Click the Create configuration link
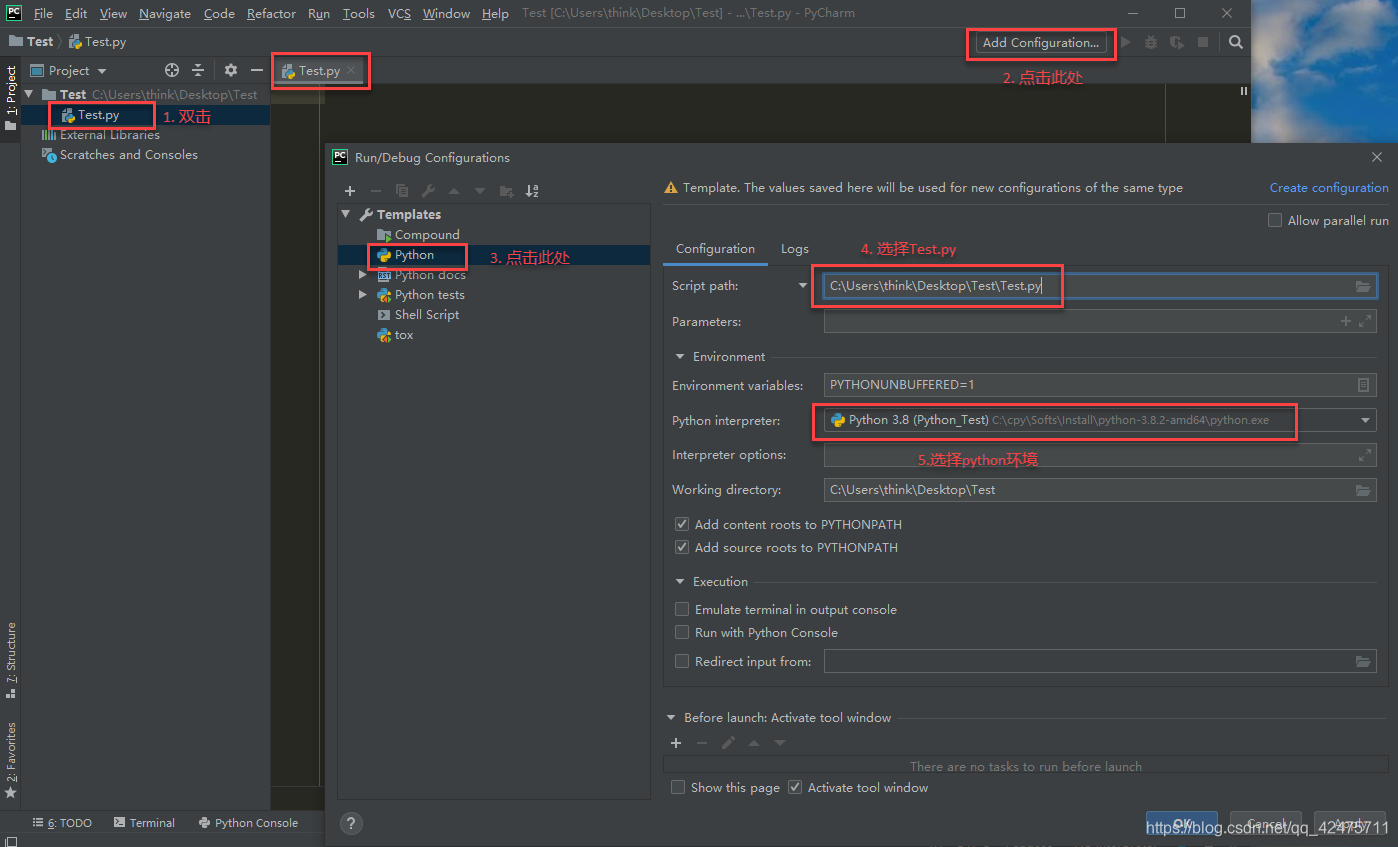This screenshot has width=1398, height=847. (1329, 187)
